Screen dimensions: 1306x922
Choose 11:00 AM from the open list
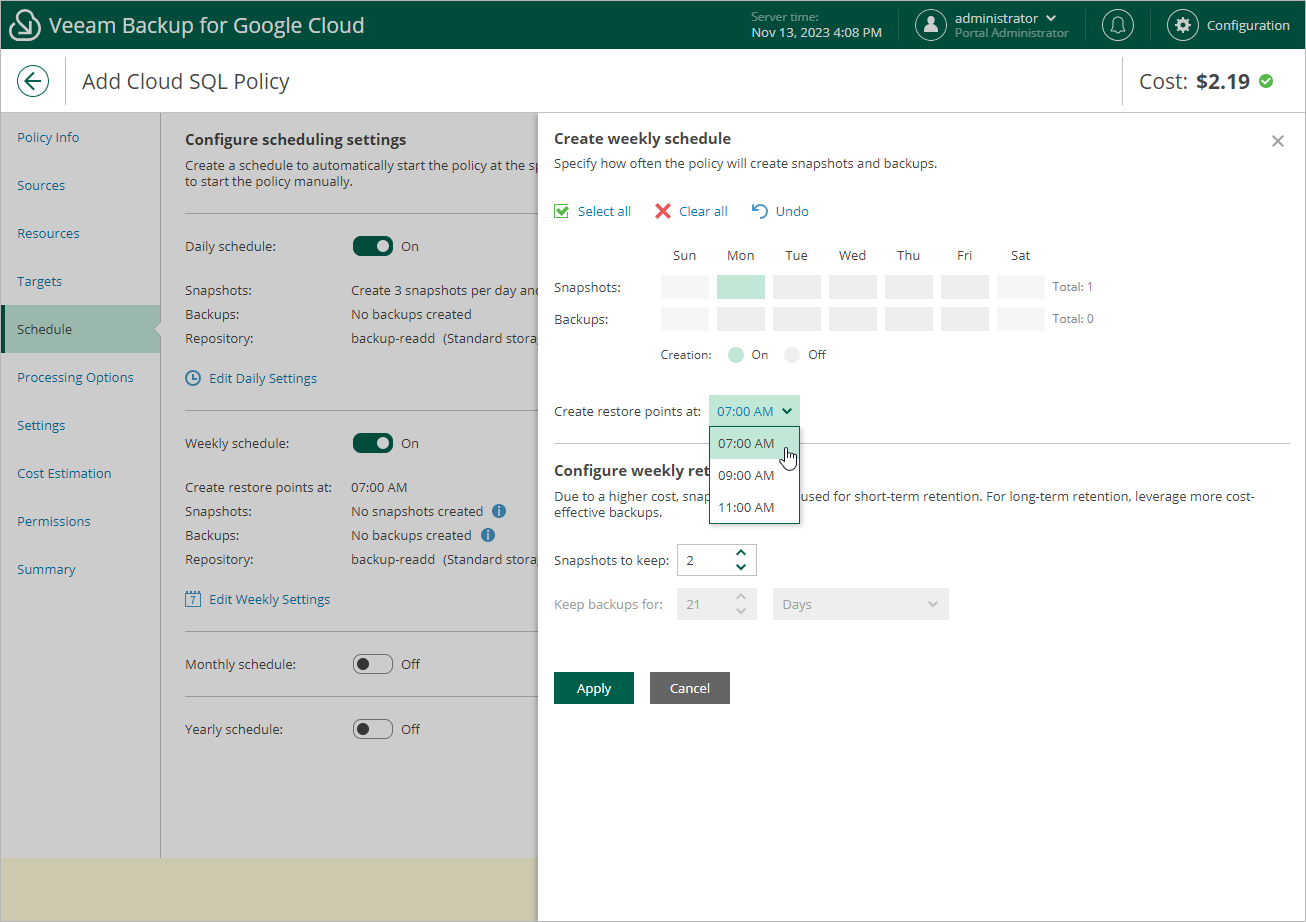pos(755,507)
